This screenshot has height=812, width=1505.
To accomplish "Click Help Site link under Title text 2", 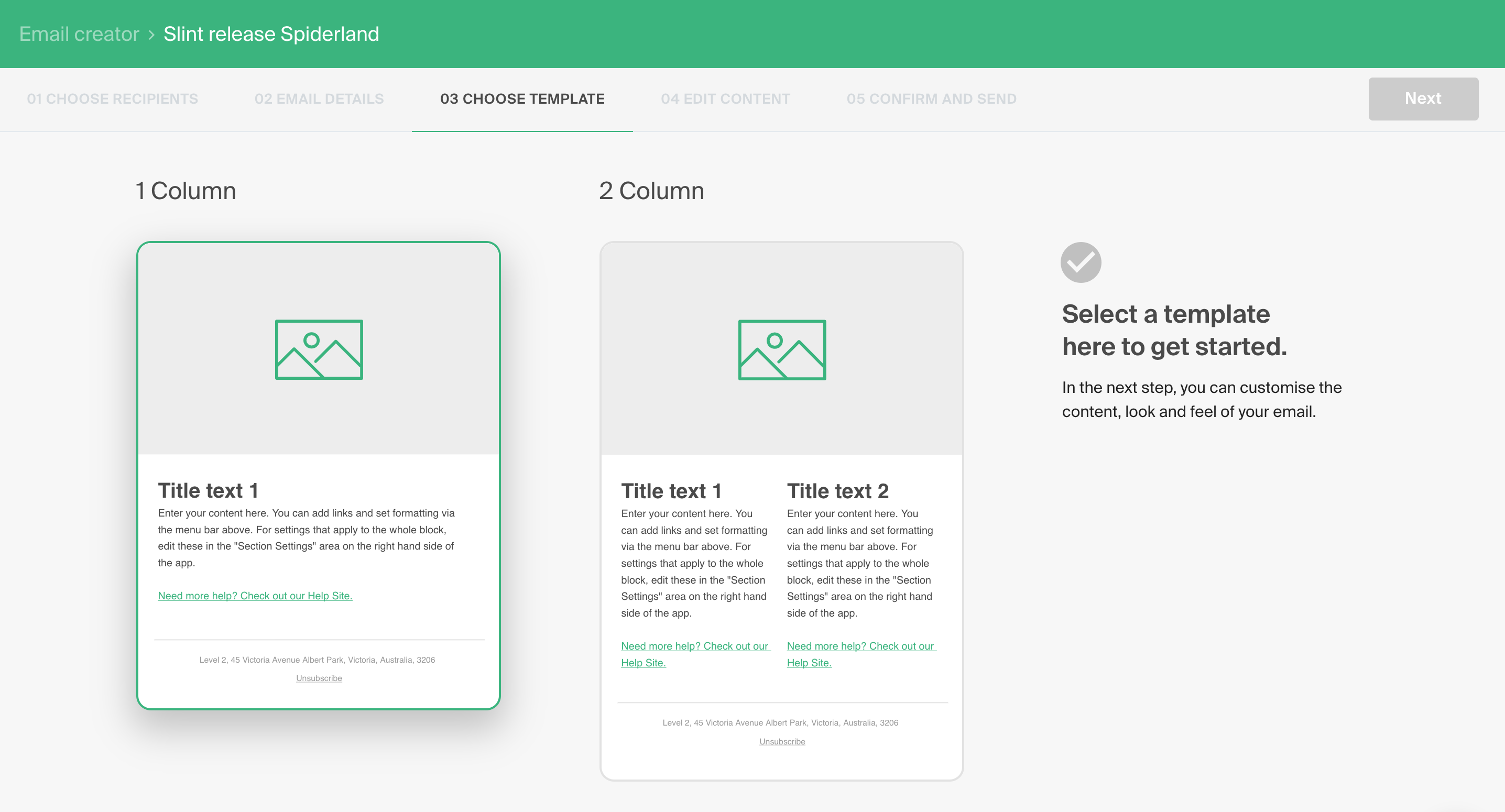I will [x=860, y=646].
